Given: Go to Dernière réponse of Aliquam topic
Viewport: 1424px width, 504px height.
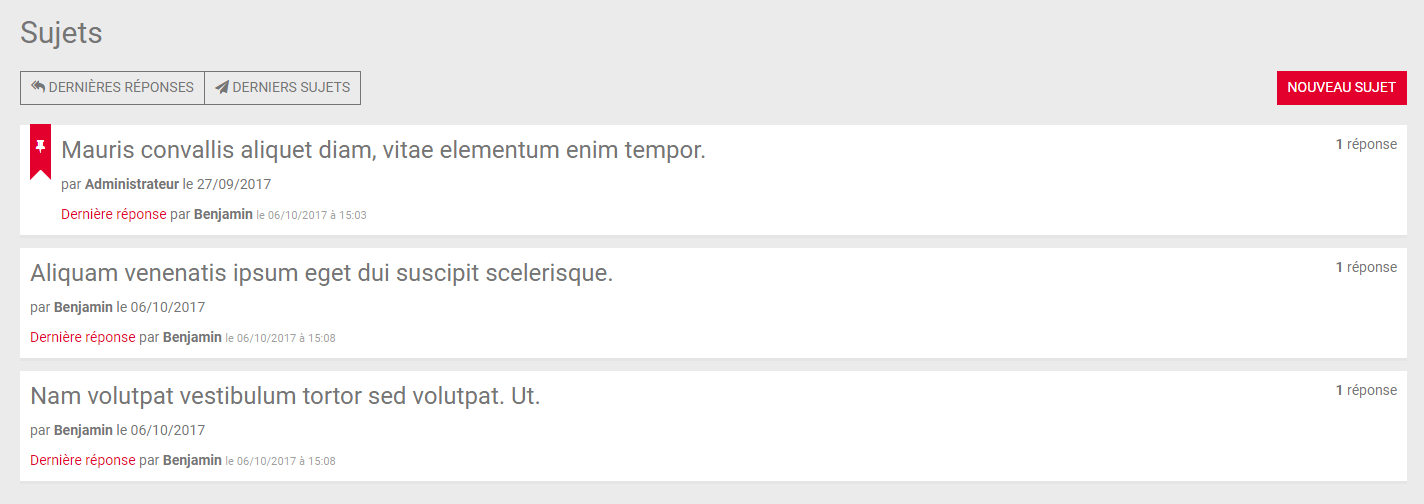Looking at the screenshot, I should [x=83, y=337].
